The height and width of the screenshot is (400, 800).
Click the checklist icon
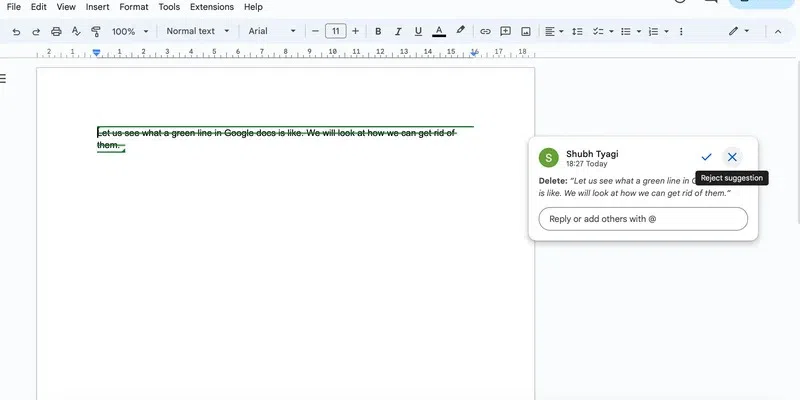[598, 32]
